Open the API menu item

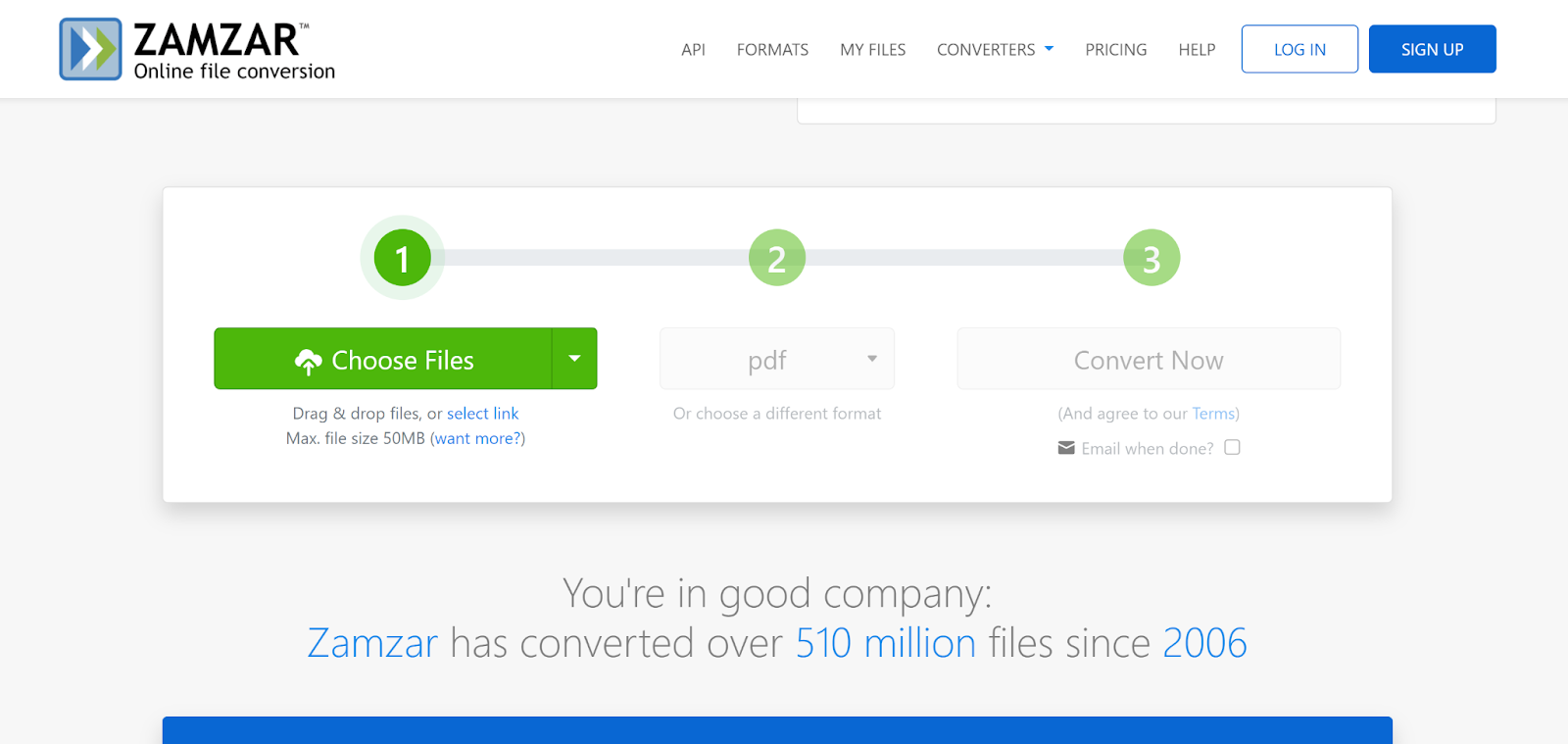pos(693,49)
